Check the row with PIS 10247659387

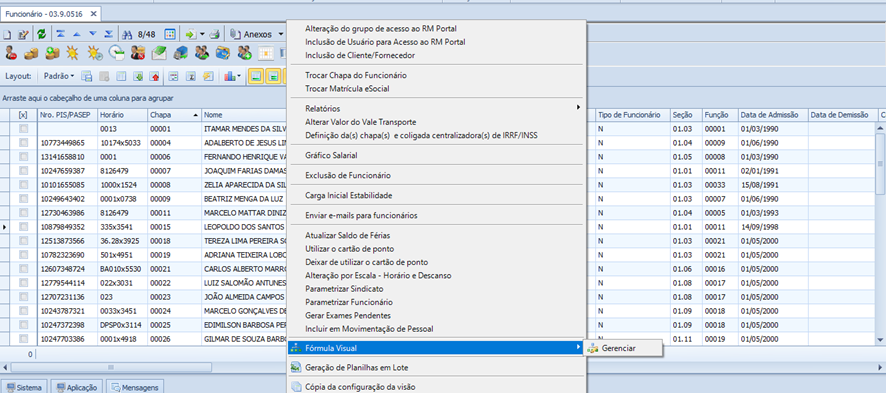[23, 171]
